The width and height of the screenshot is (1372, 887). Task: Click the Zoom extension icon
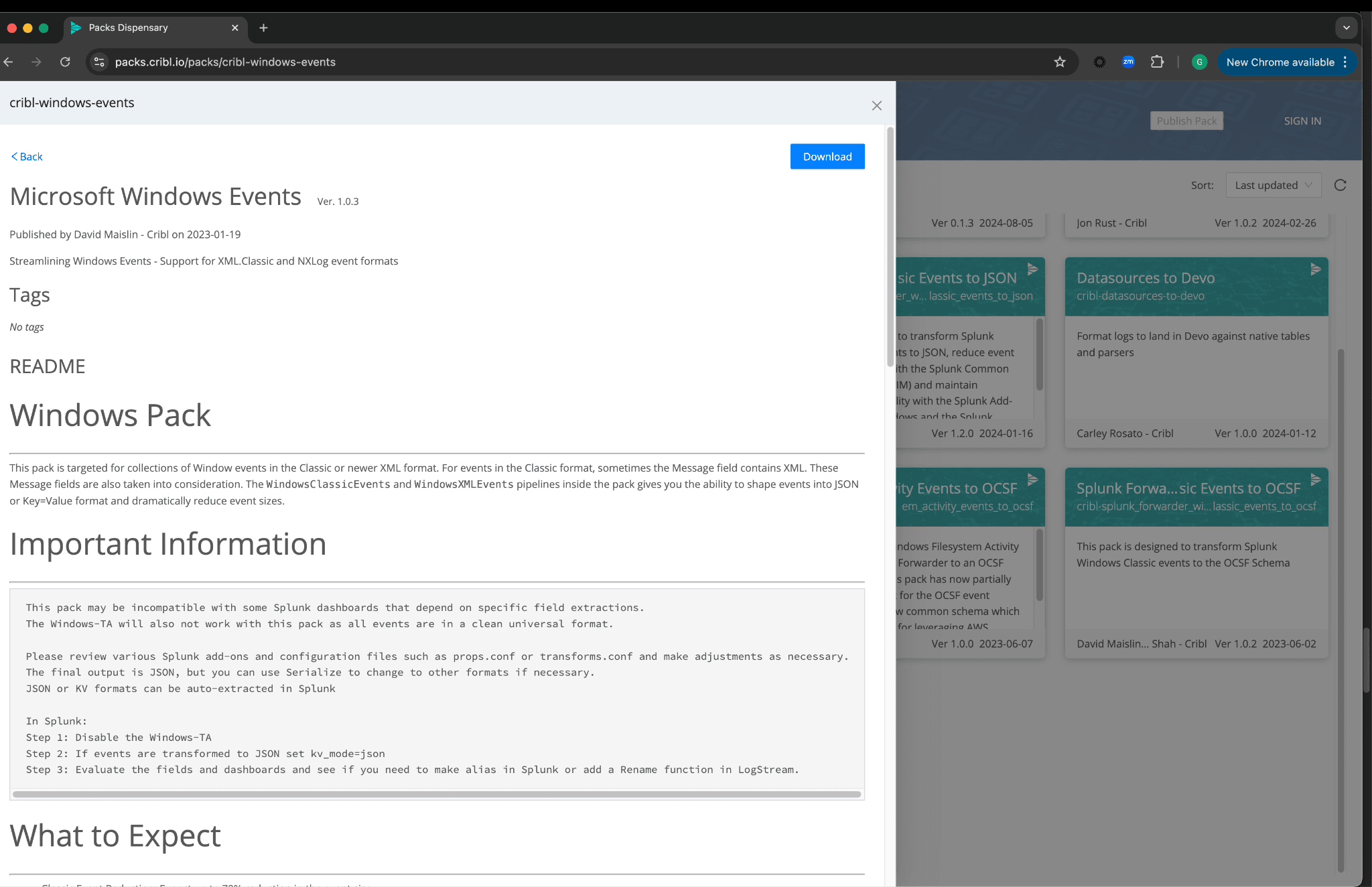1128,62
